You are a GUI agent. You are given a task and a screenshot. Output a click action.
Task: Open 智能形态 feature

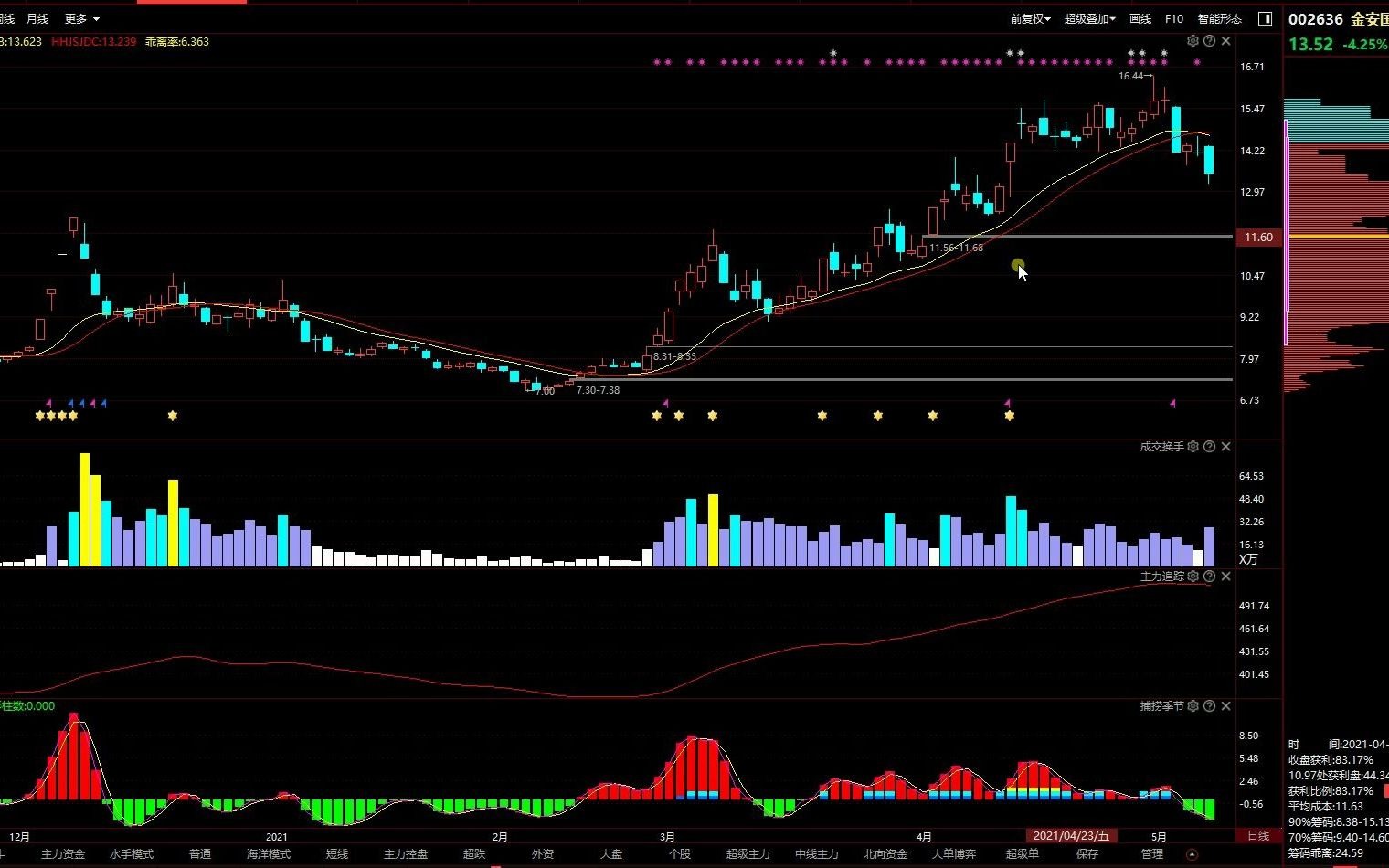[1220, 18]
